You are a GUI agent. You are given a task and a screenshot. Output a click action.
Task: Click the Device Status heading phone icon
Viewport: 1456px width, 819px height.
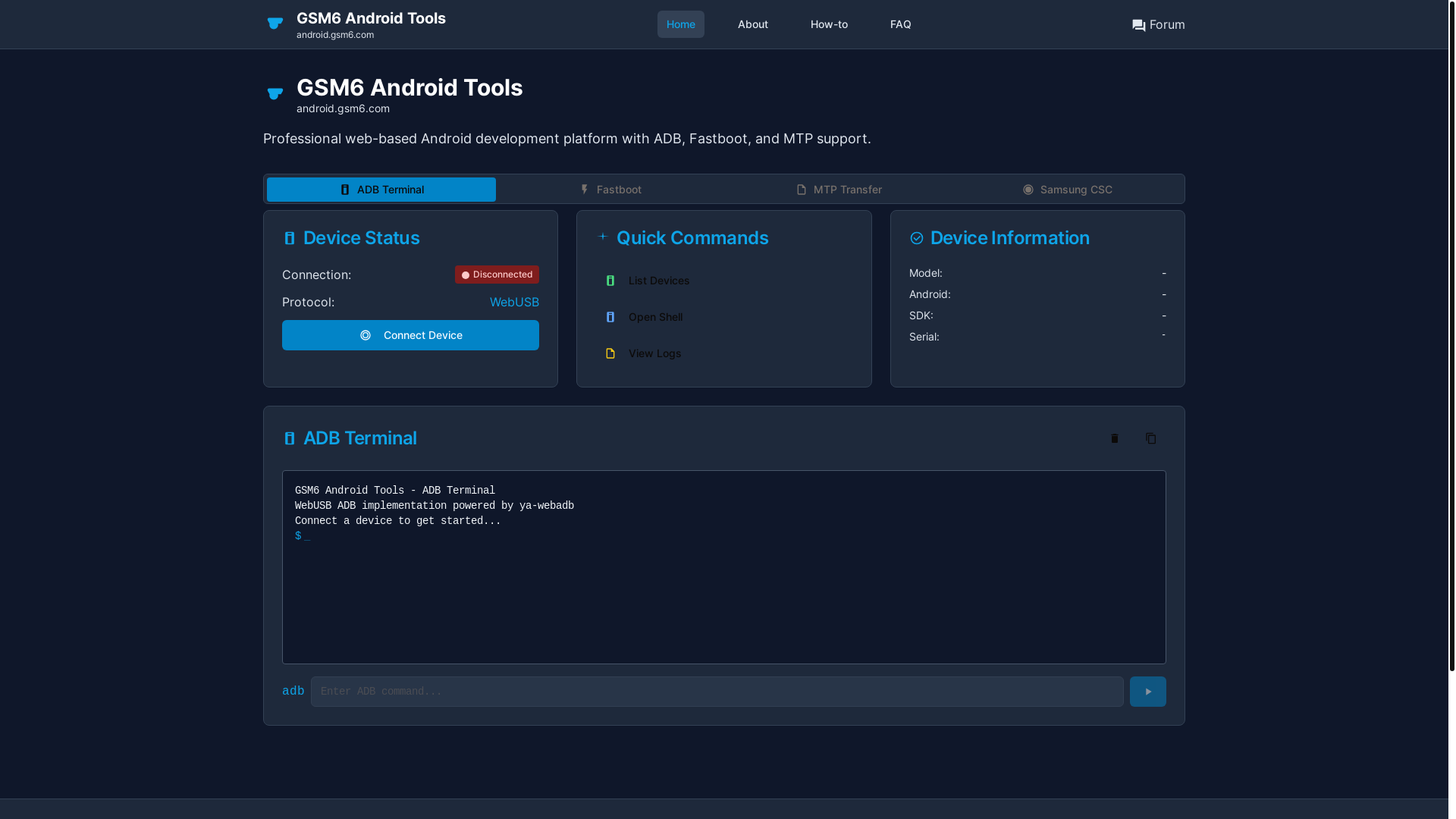click(x=289, y=238)
